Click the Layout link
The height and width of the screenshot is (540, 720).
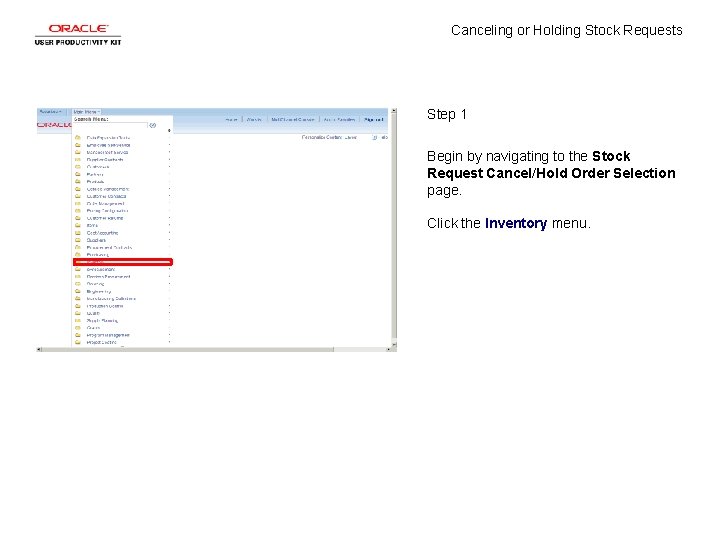coord(351,137)
